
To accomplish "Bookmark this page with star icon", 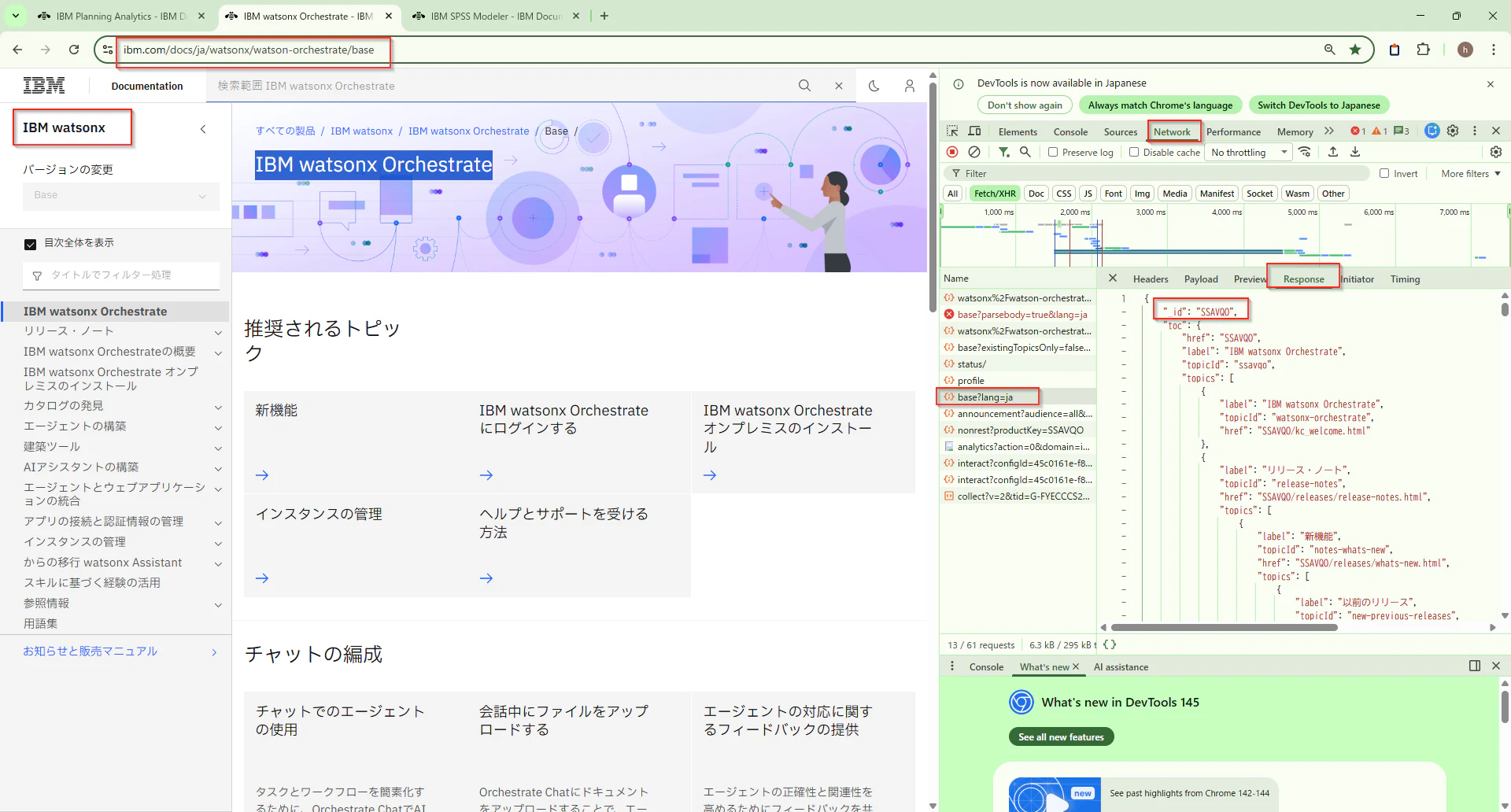I will click(1355, 50).
